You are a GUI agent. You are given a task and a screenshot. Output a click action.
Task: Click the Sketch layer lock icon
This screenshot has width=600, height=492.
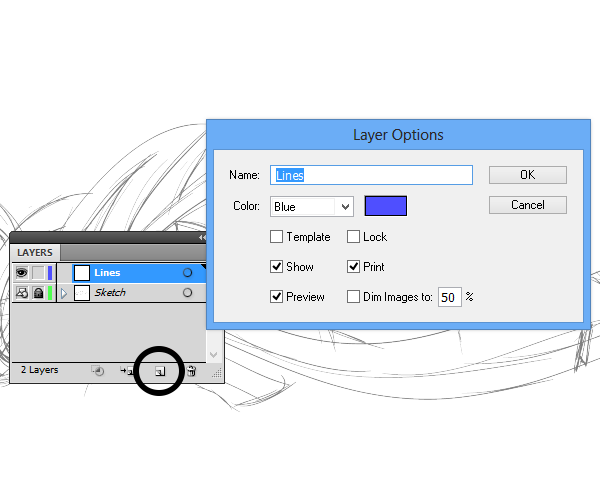click(38, 293)
